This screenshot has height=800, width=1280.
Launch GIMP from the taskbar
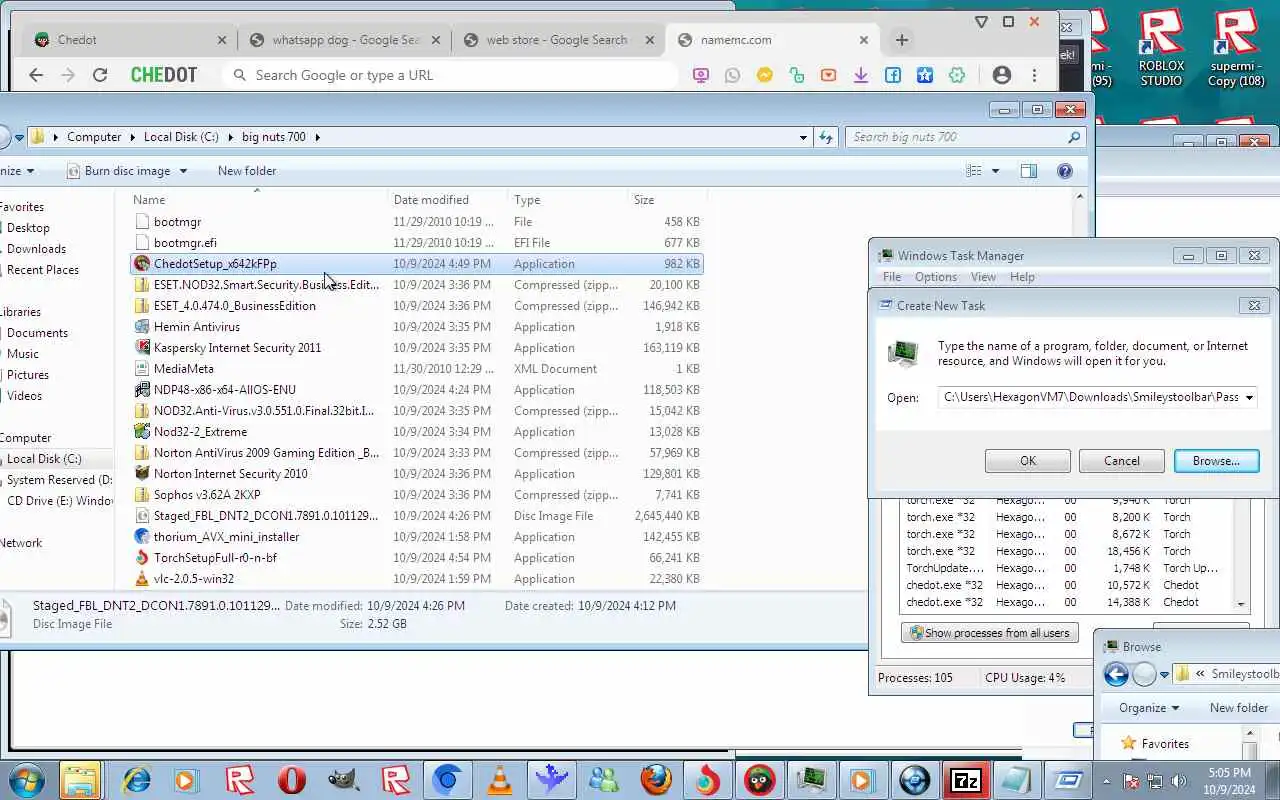343,780
